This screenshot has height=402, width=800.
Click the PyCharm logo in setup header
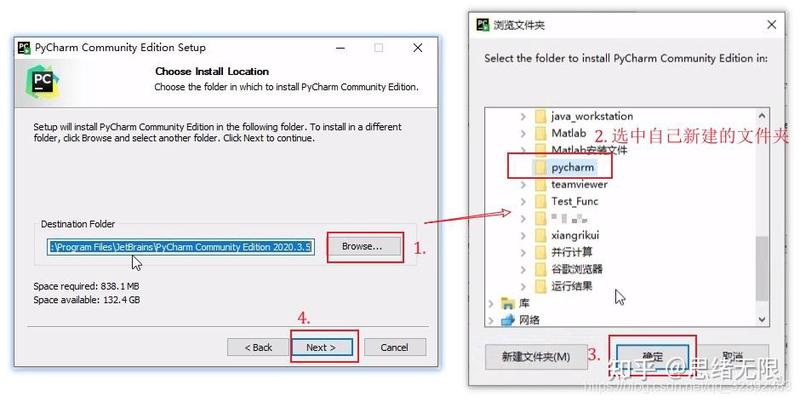[x=42, y=82]
